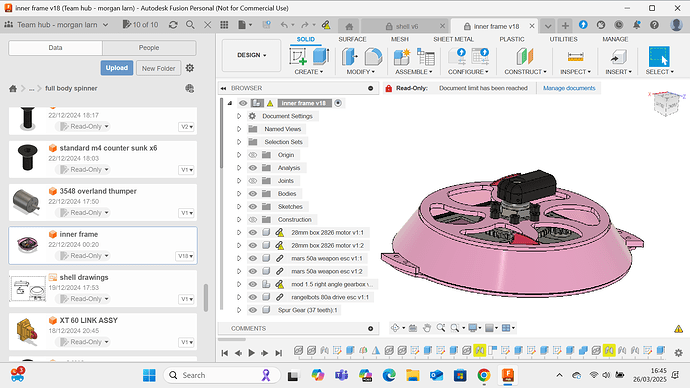Click the Extrude tool icon

(x=321, y=57)
